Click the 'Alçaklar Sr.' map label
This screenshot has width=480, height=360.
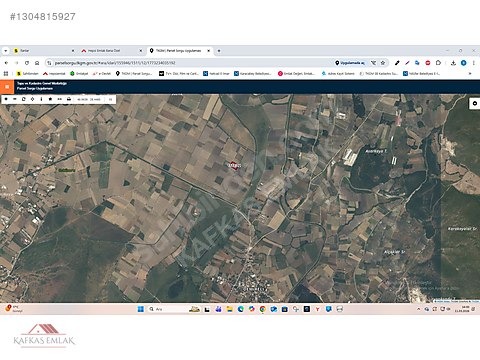point(394,252)
